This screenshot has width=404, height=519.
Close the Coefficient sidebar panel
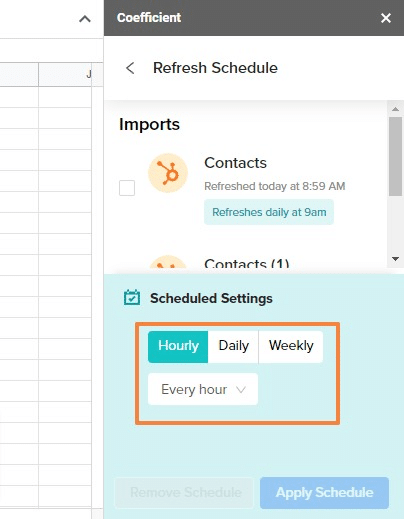(386, 18)
